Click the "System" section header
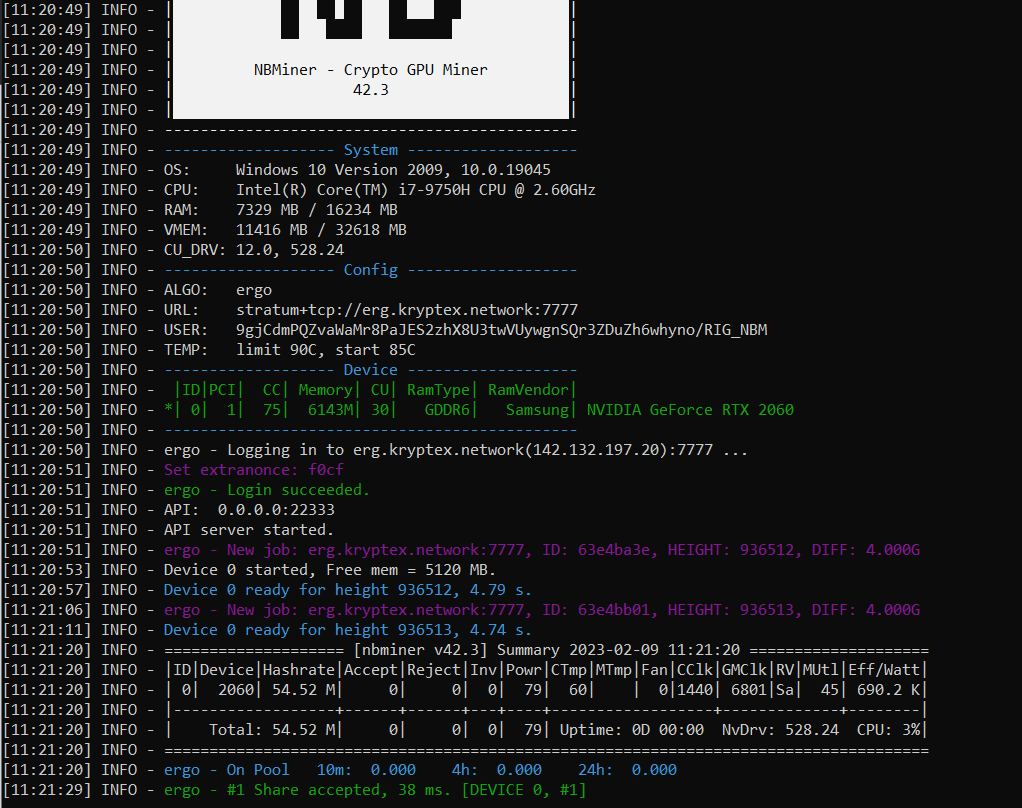The height and width of the screenshot is (808, 1022). click(370, 150)
